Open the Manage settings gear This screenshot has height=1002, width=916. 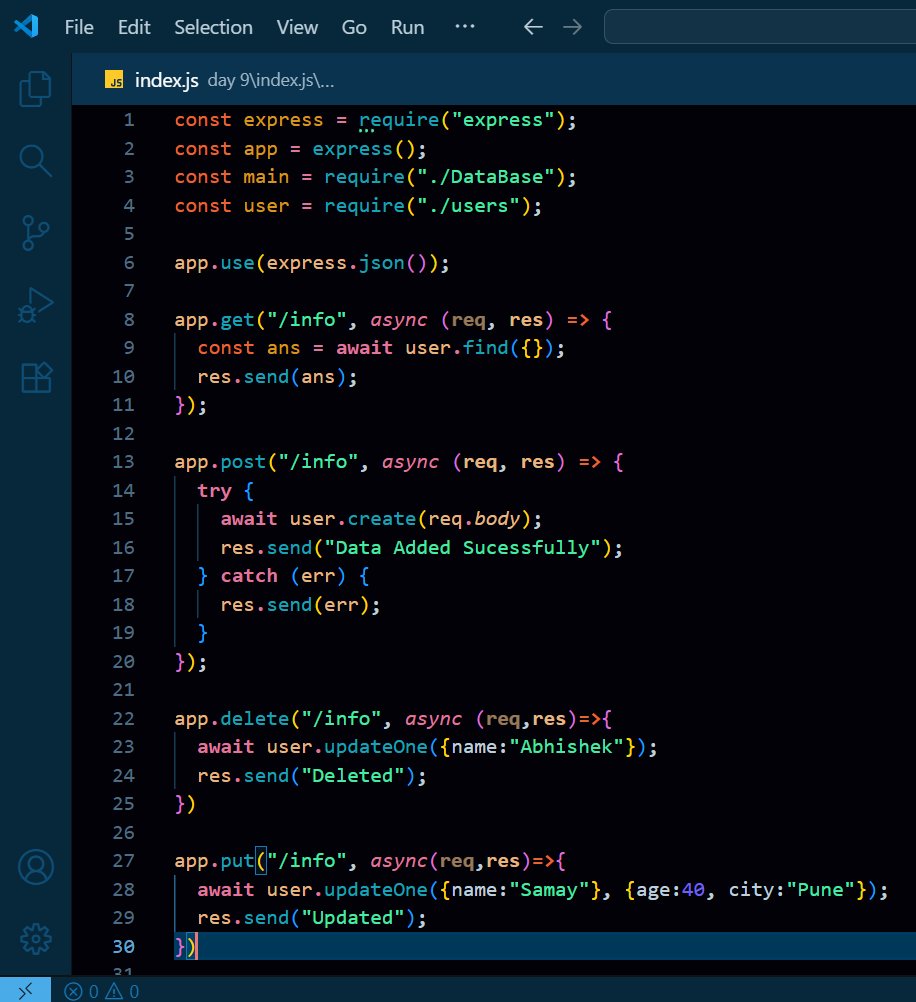click(36, 938)
